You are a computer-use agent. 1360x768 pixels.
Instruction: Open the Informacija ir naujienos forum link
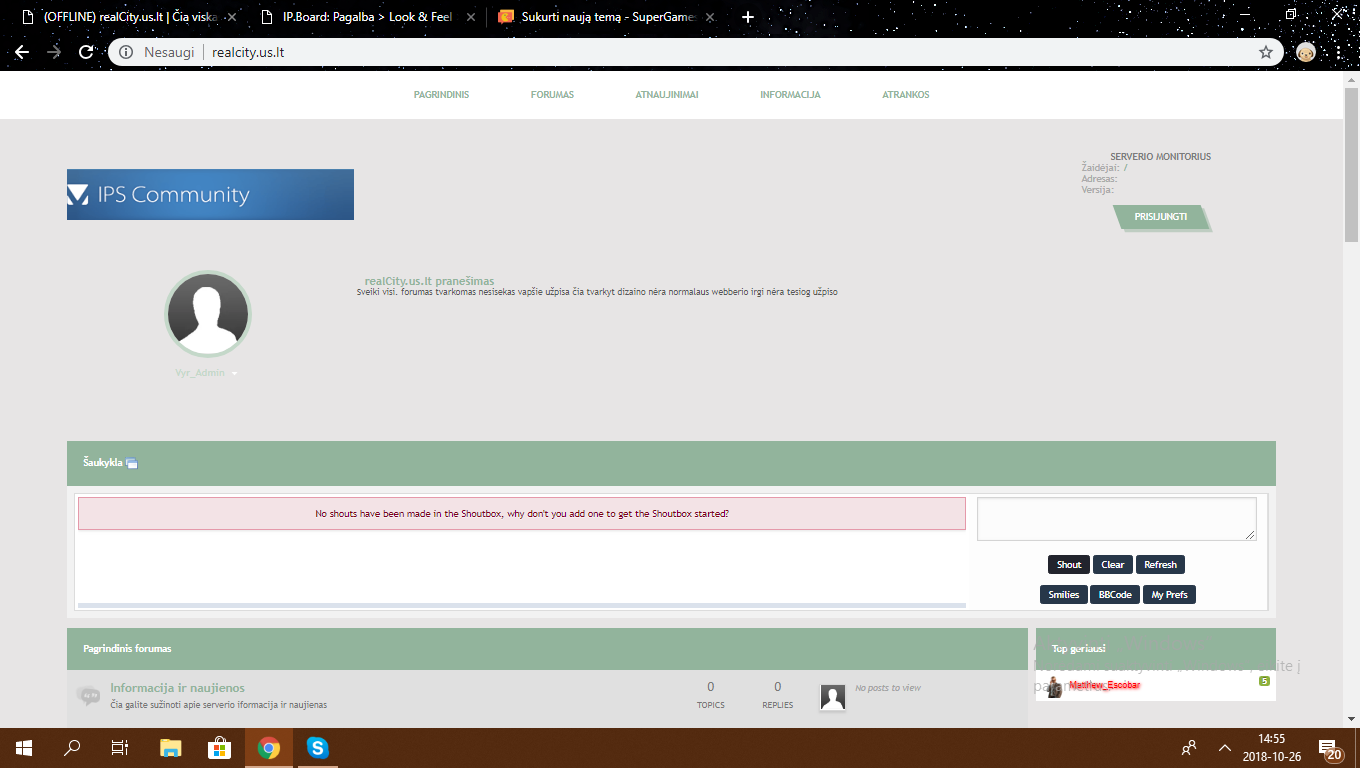177,688
